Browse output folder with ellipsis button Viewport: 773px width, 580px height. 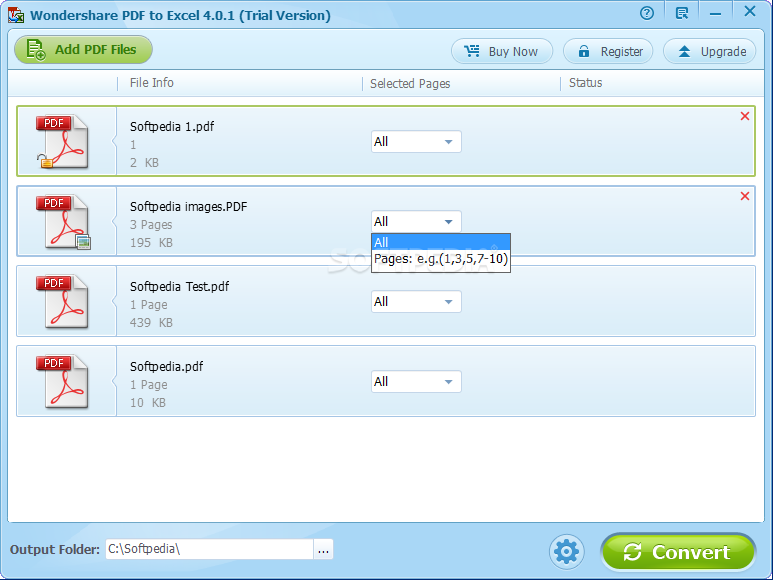pos(323,549)
